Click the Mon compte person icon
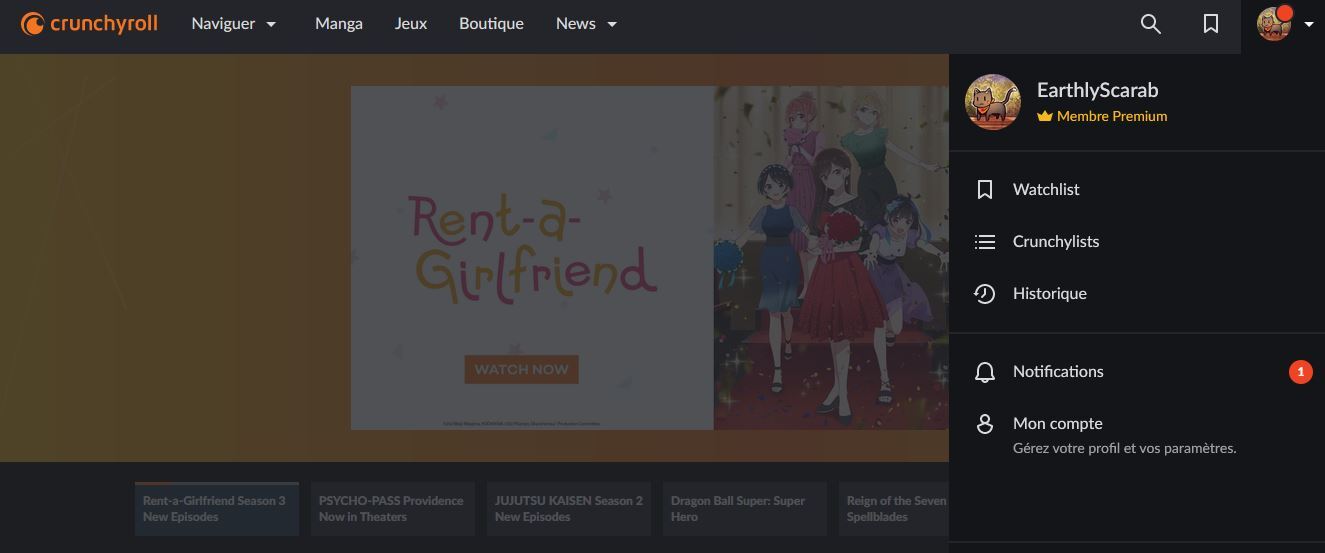Image resolution: width=1325 pixels, height=553 pixels. coord(985,424)
